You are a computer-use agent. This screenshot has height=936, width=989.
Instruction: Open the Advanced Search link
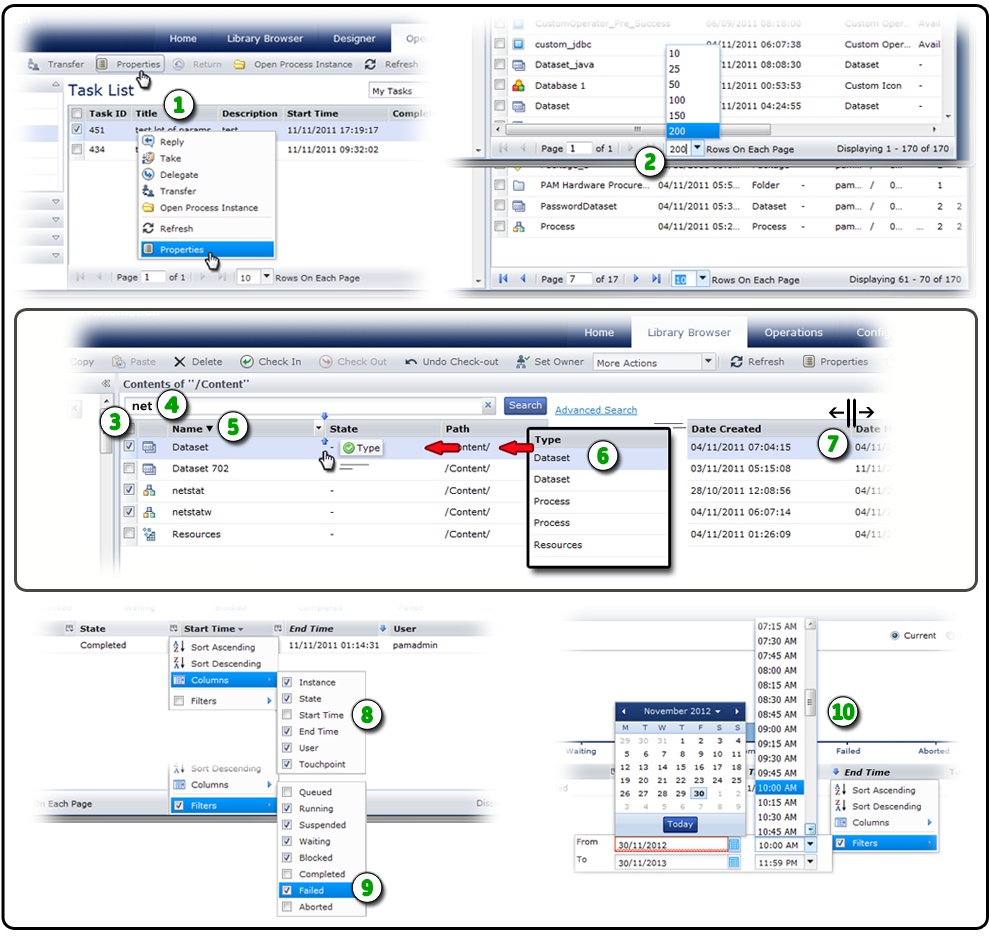click(597, 409)
